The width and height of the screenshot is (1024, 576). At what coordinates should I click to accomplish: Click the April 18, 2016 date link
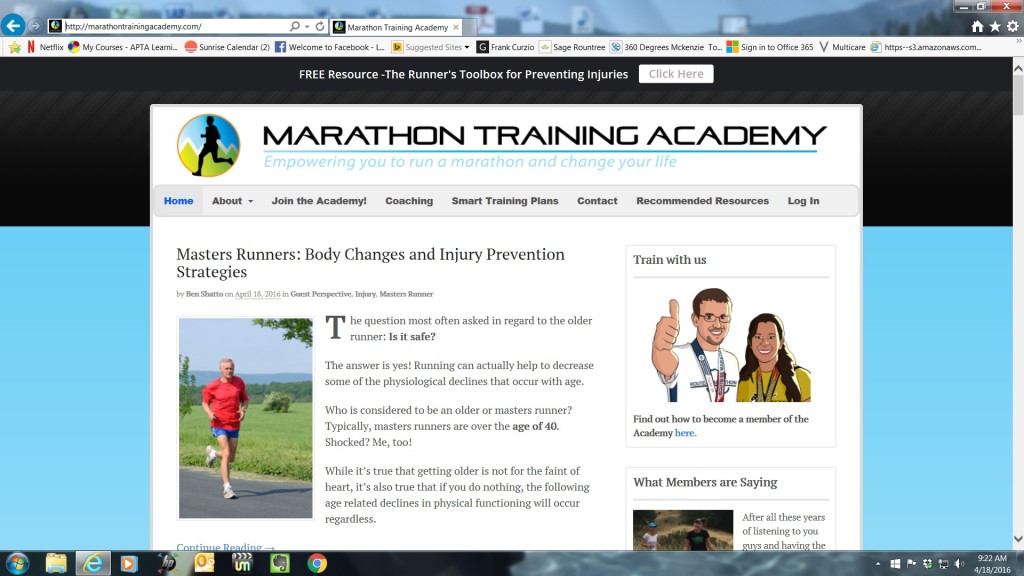(257, 294)
